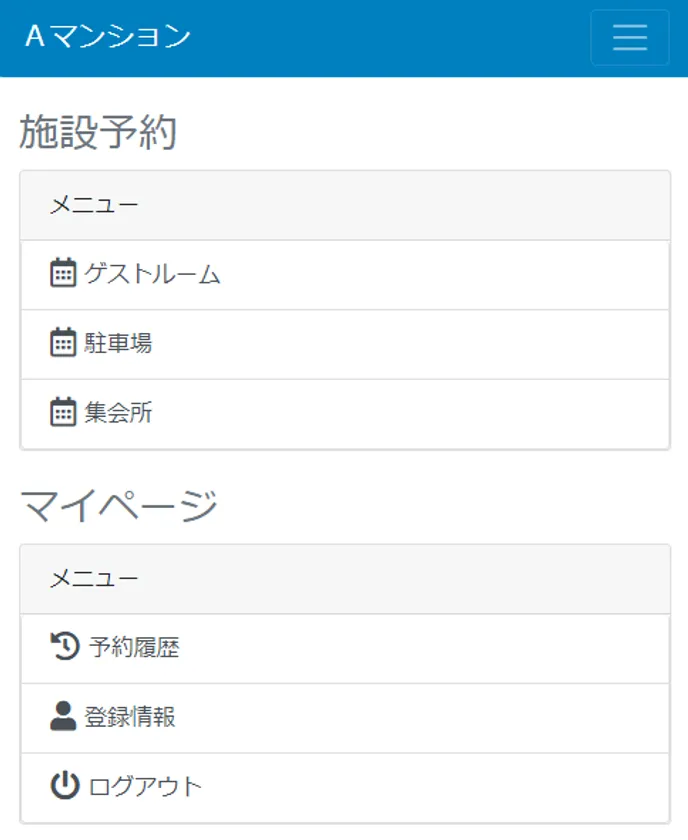Viewport: 688px width, 840px height.
Task: Click the メニュー header under マイページ
Action: pyautogui.click(x=94, y=579)
